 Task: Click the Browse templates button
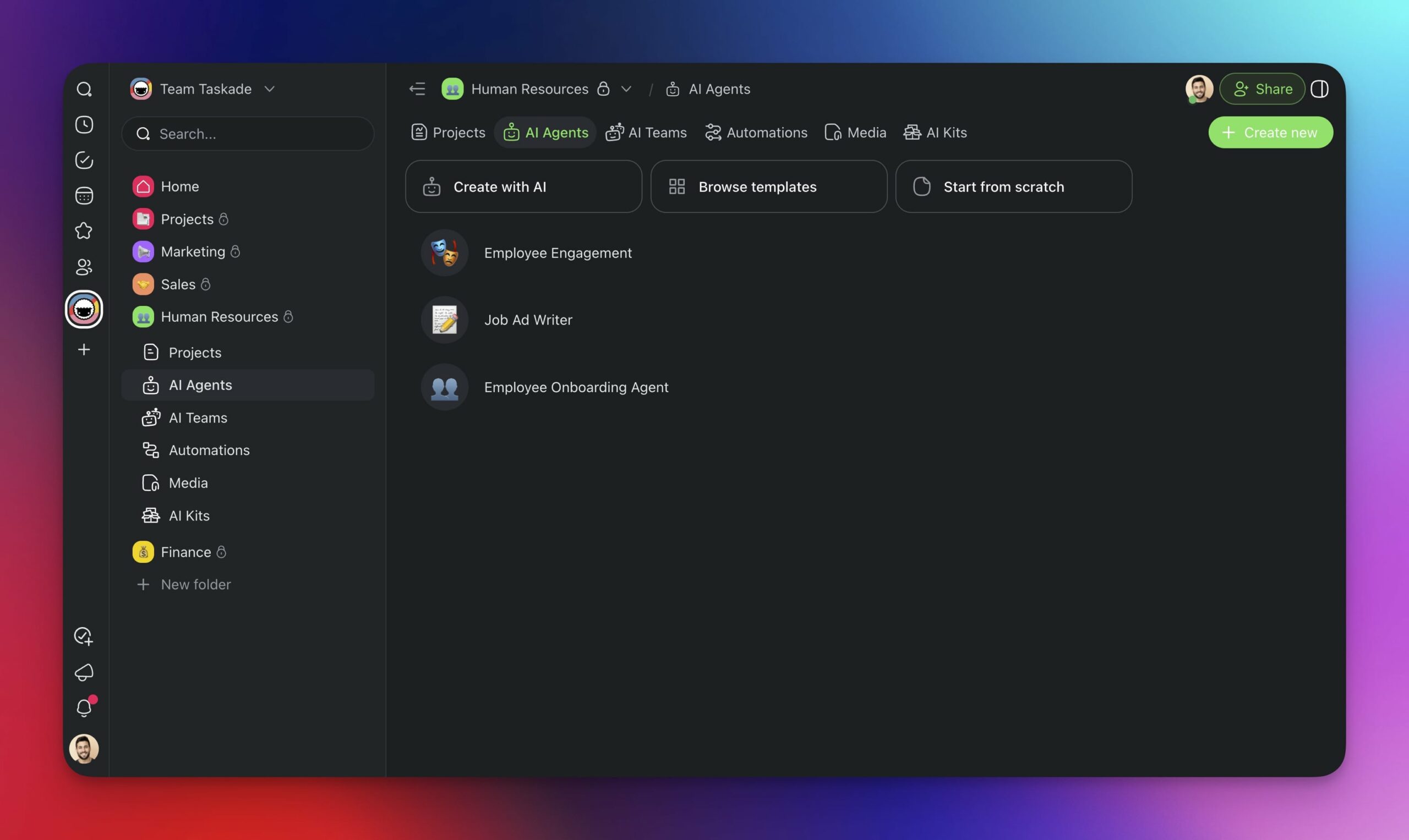point(768,187)
